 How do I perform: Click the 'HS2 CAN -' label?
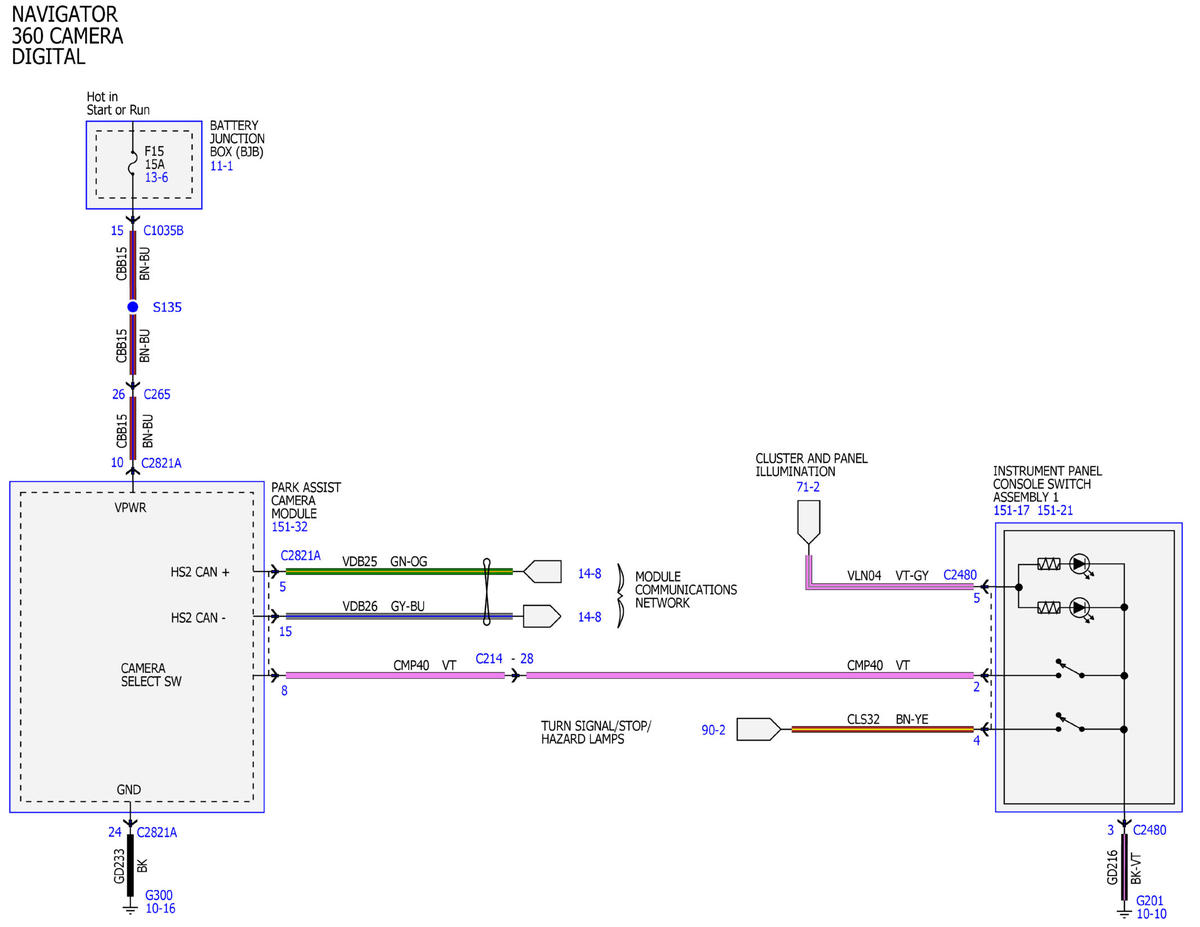click(198, 618)
